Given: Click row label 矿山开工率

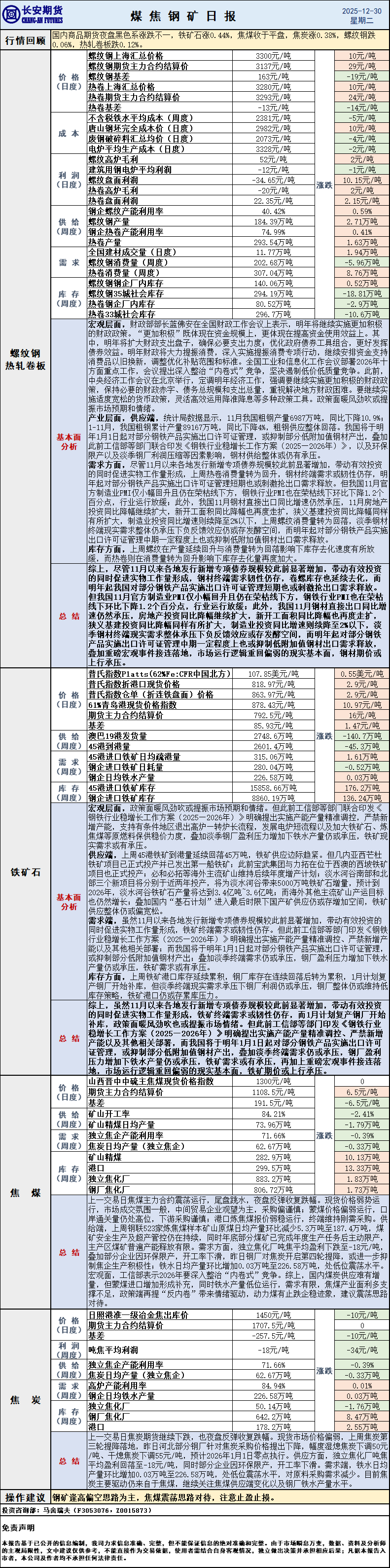Looking at the screenshot, I should (109, 1113).
